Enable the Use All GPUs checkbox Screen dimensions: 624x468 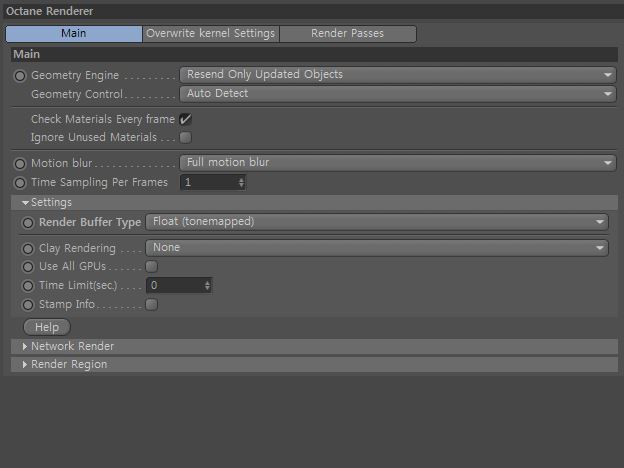(152, 266)
